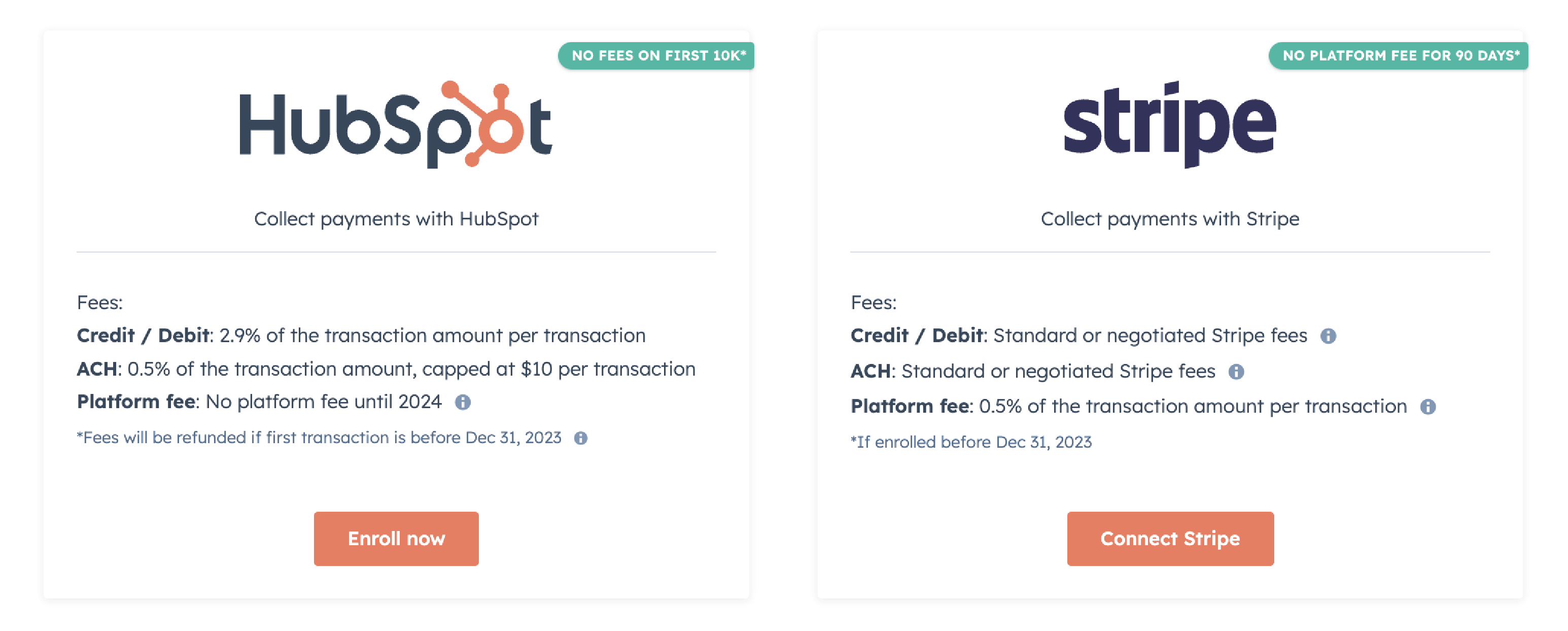Click the "No platform fee for 90 days" badge
Screen dimensions: 1568x631
click(1400, 55)
